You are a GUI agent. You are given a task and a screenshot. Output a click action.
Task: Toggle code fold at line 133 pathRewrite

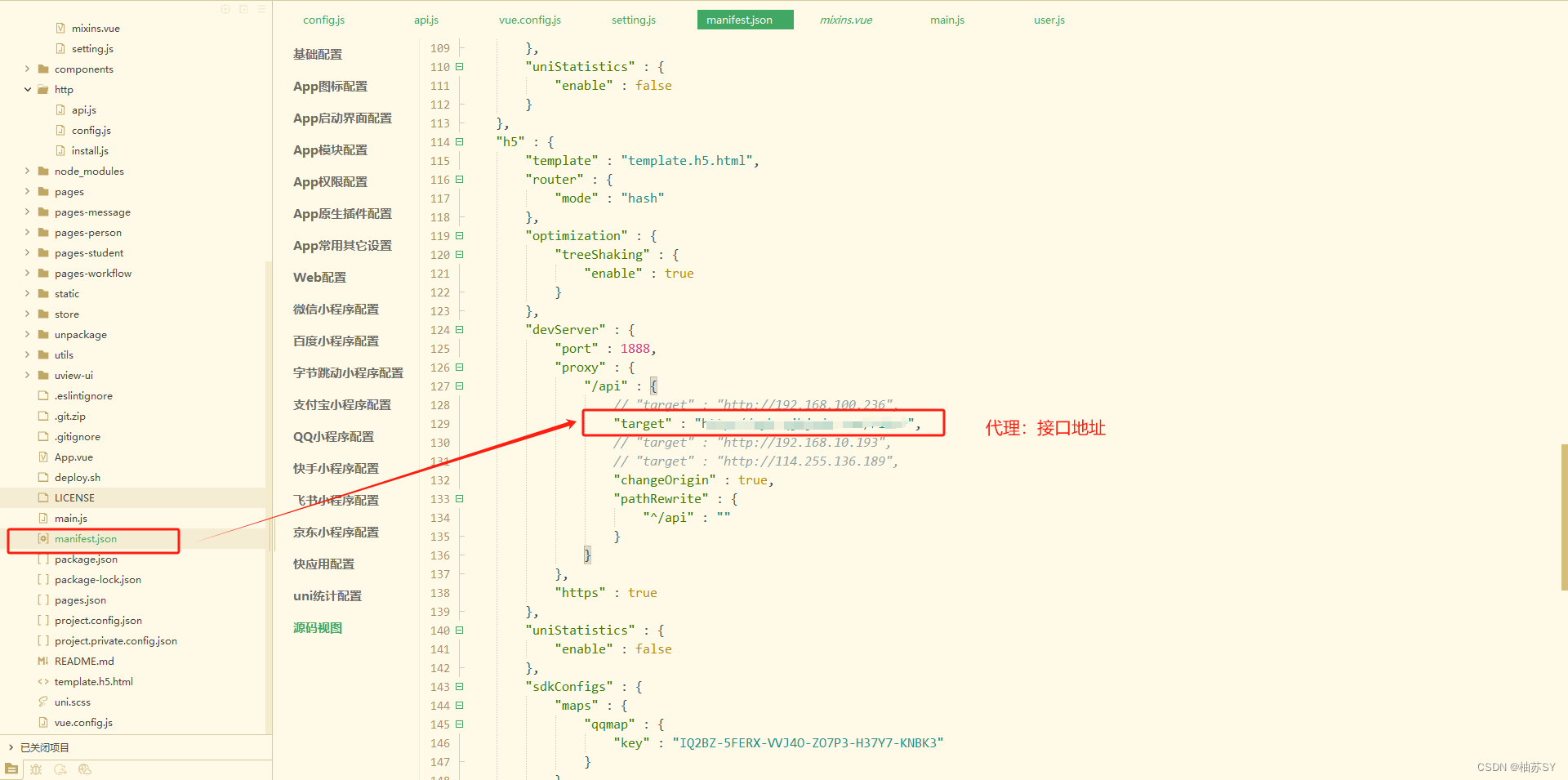tap(460, 499)
